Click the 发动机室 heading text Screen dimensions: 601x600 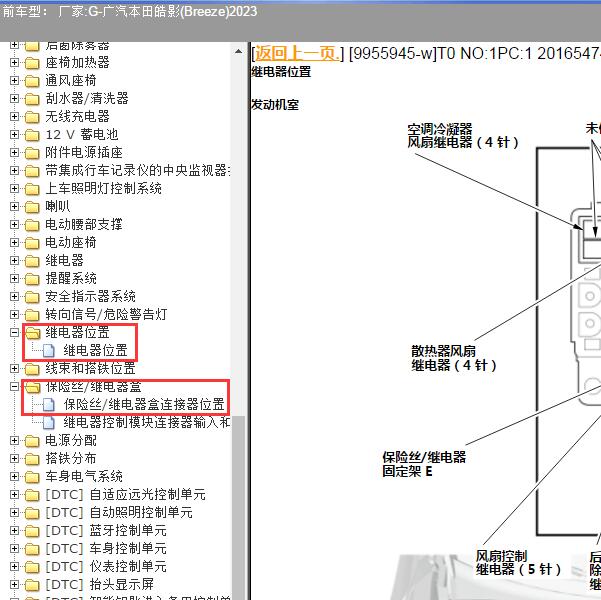click(275, 105)
